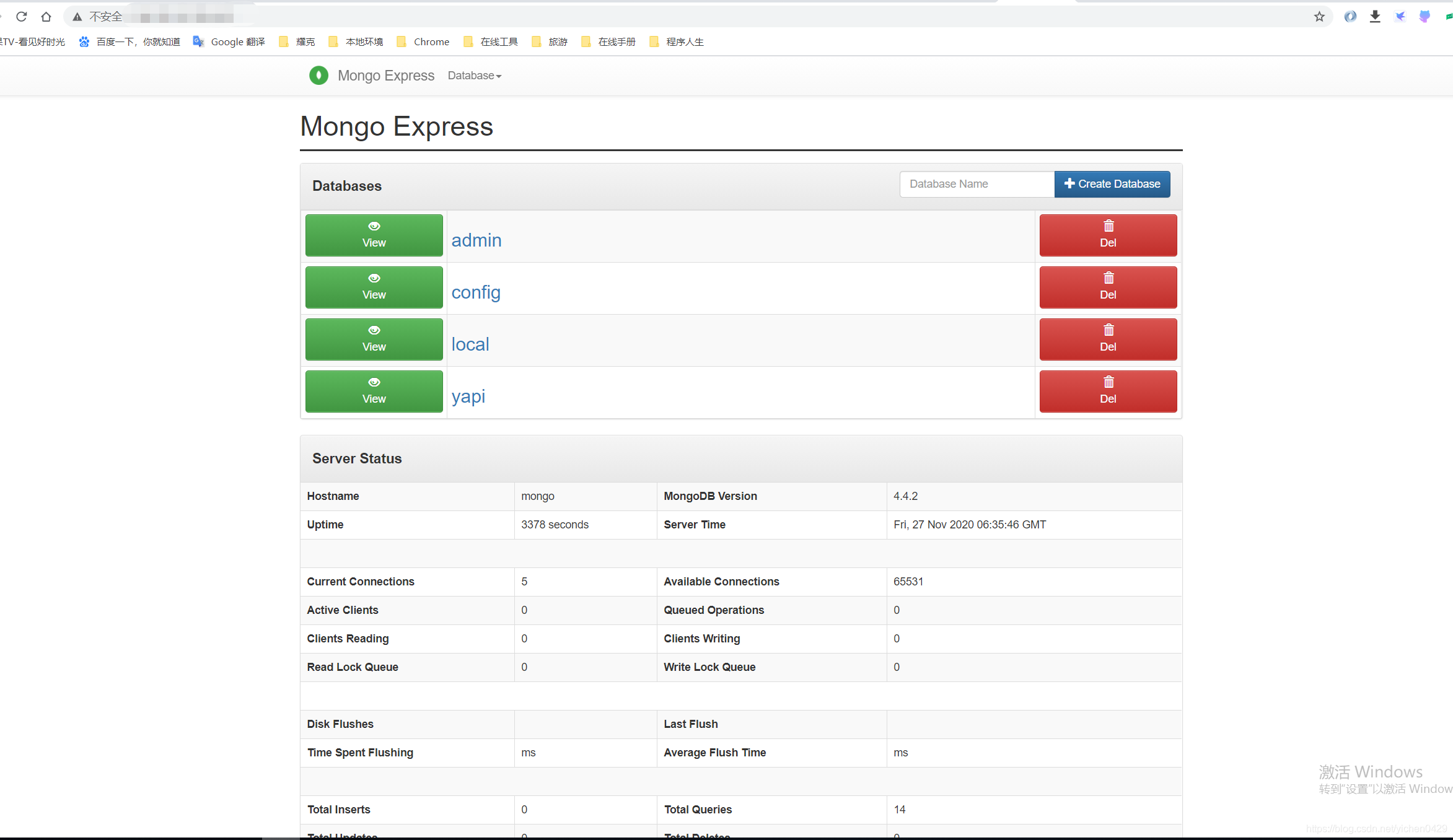Open the 在线工具 bookmarks folder
The height and width of the screenshot is (840, 1453).
point(491,42)
